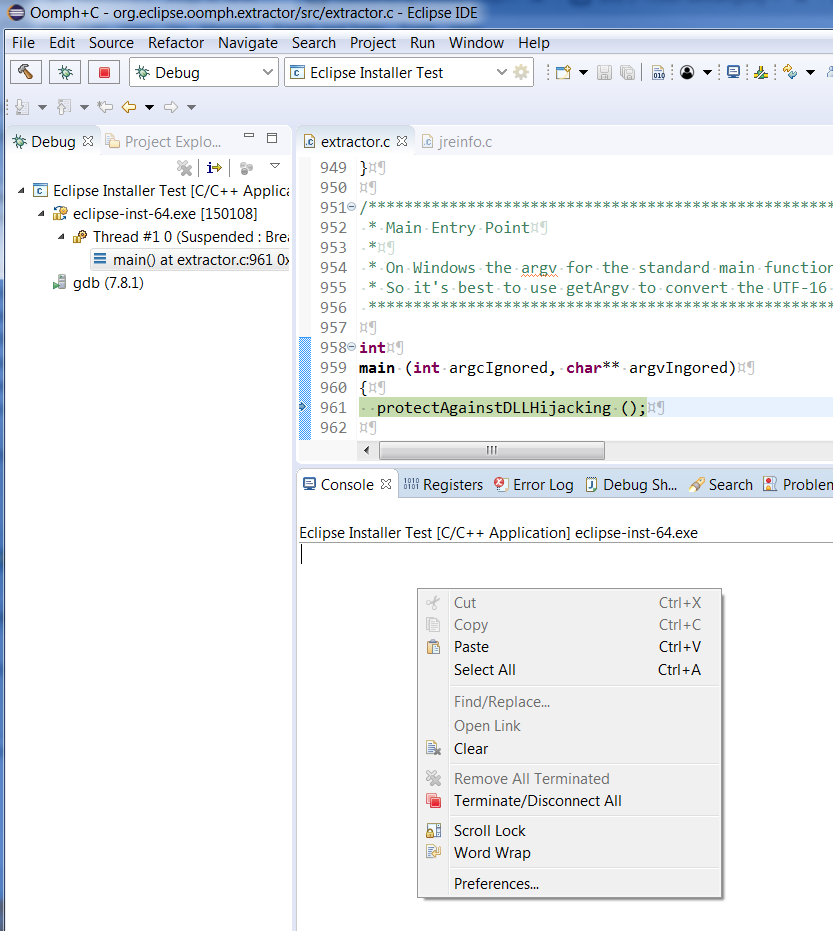
Task: Click the Build hammer icon in toolbar
Action: (26, 73)
